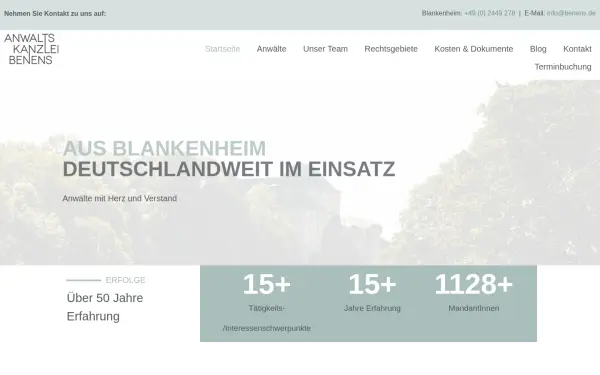Visit the Blog page
Screen dimensions: 600x375
point(538,49)
